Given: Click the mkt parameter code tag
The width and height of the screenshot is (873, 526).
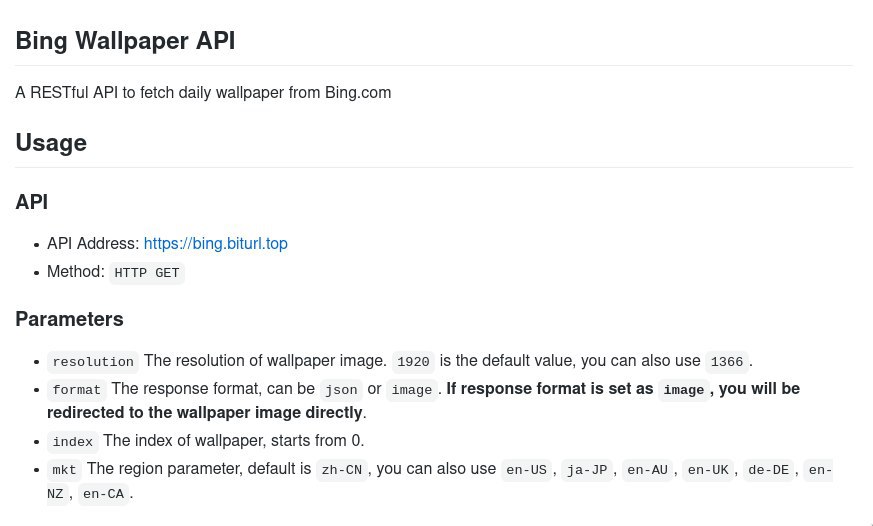Looking at the screenshot, I should [x=65, y=470].
